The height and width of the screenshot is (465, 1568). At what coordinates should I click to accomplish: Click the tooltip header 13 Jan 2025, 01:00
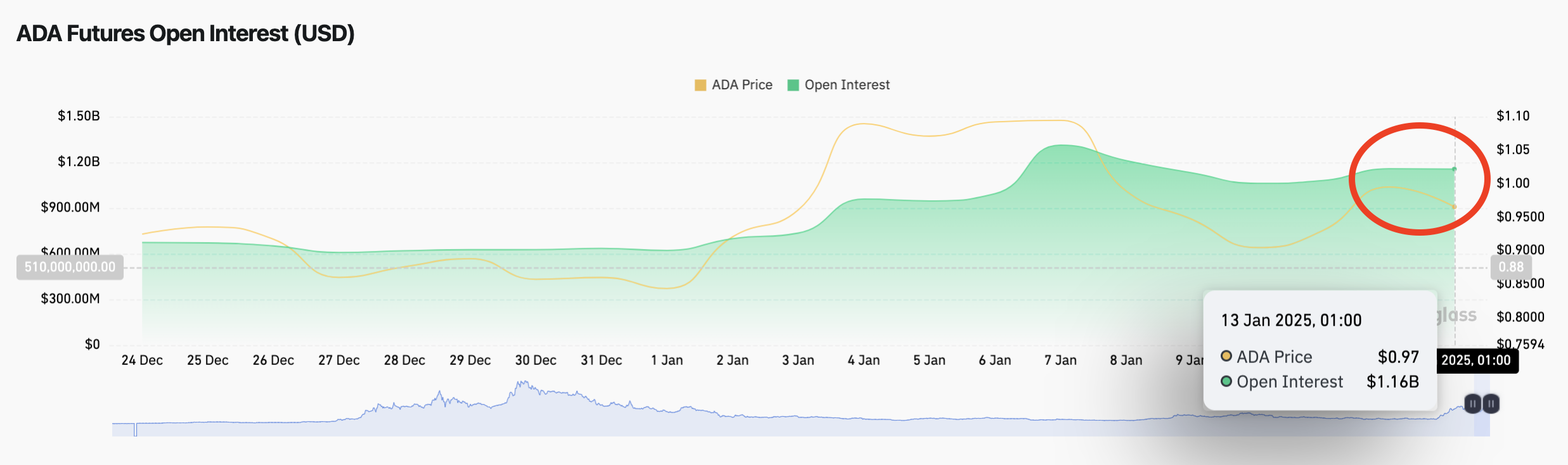[1291, 321]
